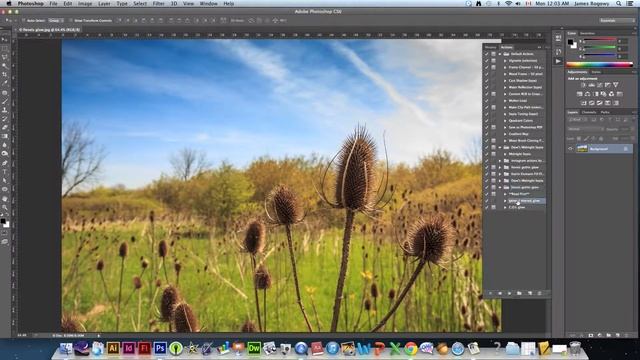Toggle the Auto-Select checkbox
This screenshot has width=640, height=360.
coord(24,20)
